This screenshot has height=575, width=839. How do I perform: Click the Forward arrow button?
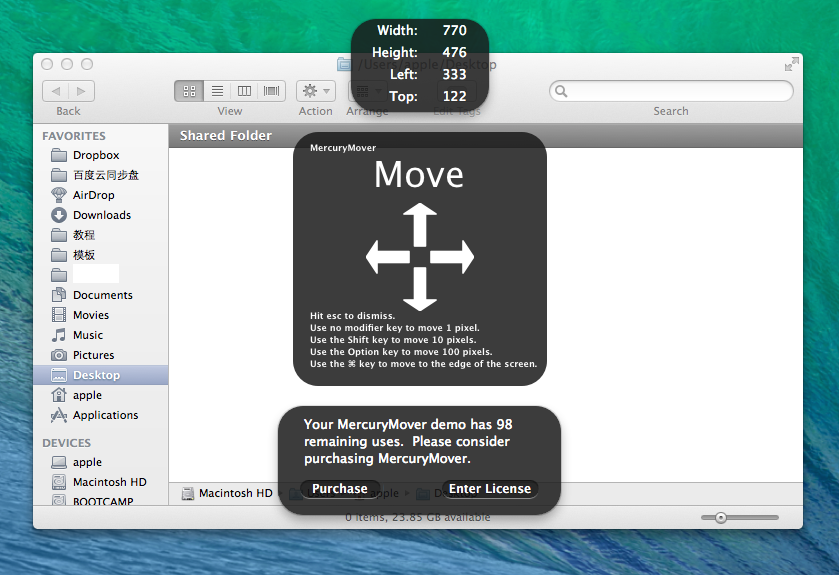[x=81, y=91]
